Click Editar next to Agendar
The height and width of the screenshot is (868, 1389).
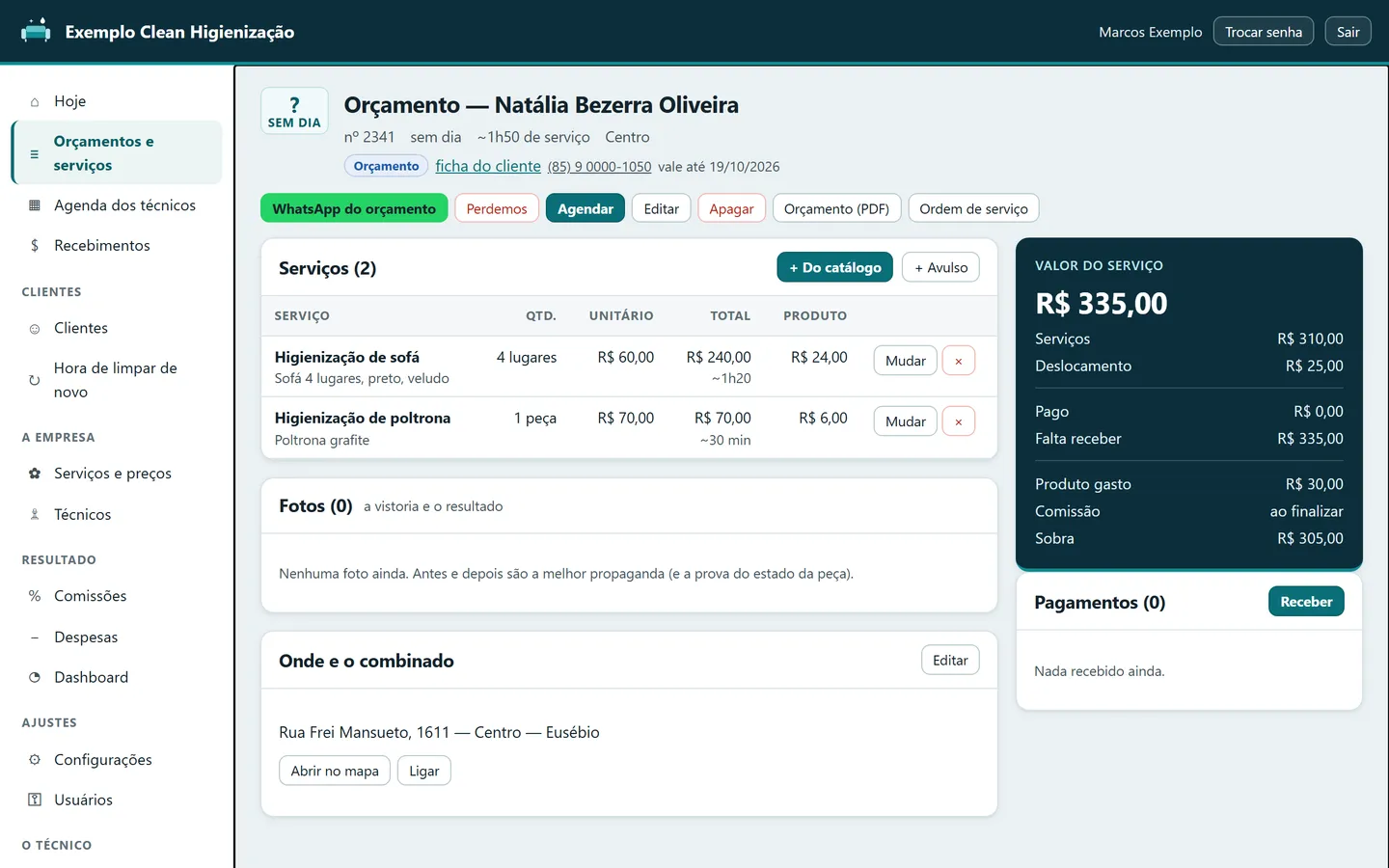[662, 208]
